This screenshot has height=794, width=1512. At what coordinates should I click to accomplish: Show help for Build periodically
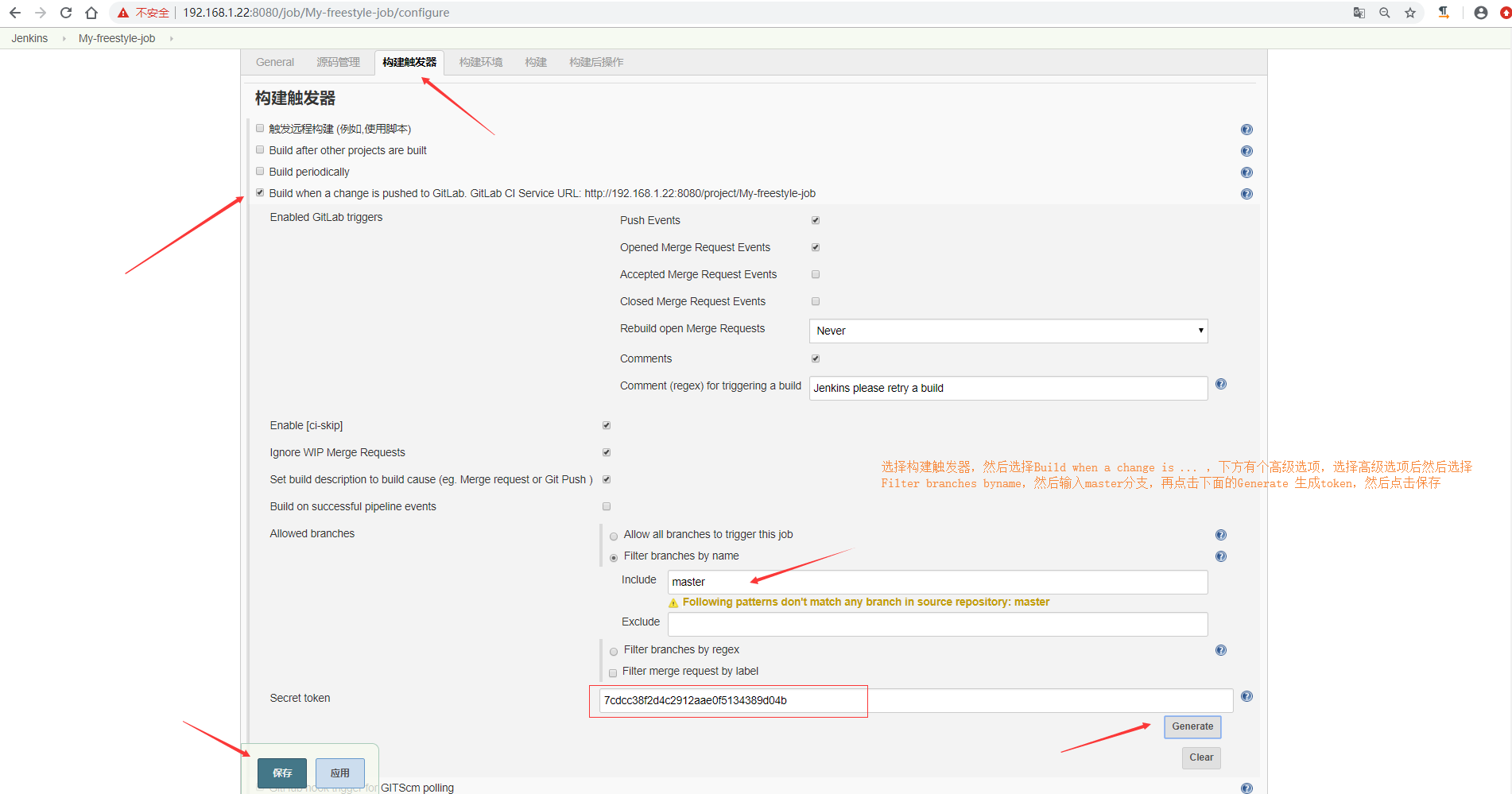point(1246,172)
